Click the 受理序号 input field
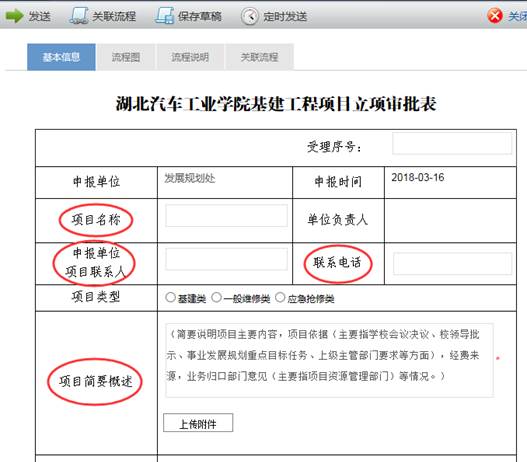The image size is (527, 462). (452, 143)
